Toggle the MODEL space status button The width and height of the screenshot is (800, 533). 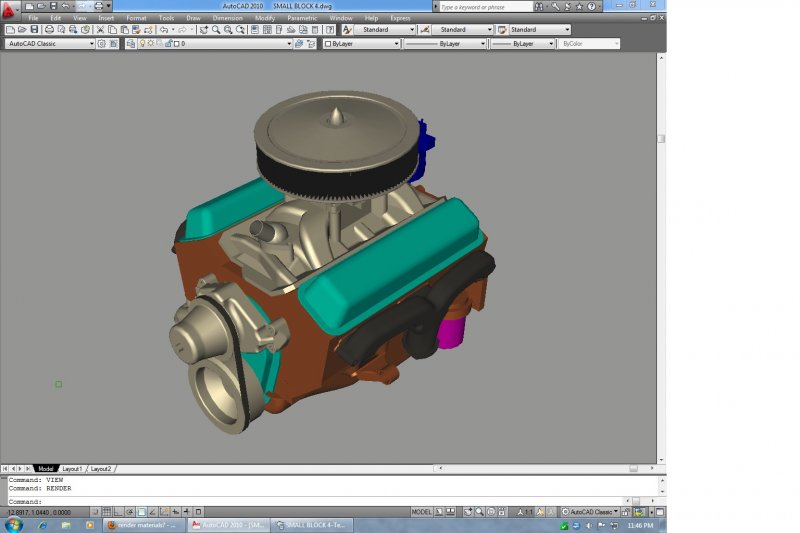pos(422,512)
